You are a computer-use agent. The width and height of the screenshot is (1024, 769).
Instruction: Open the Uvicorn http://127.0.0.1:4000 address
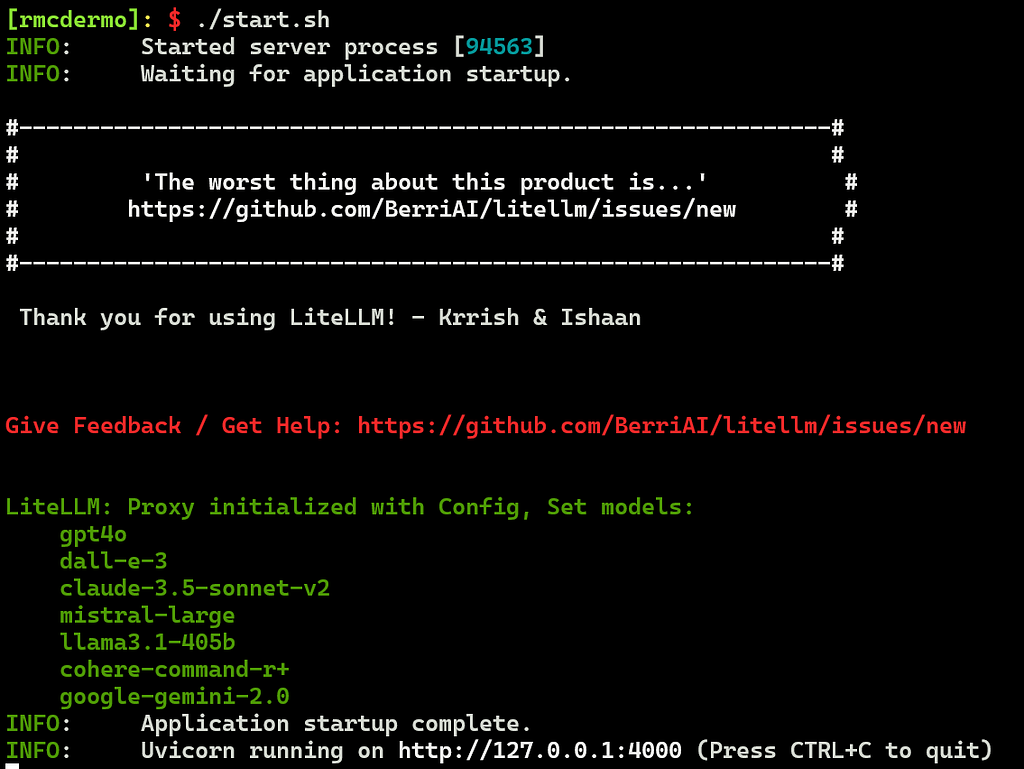tap(540, 751)
